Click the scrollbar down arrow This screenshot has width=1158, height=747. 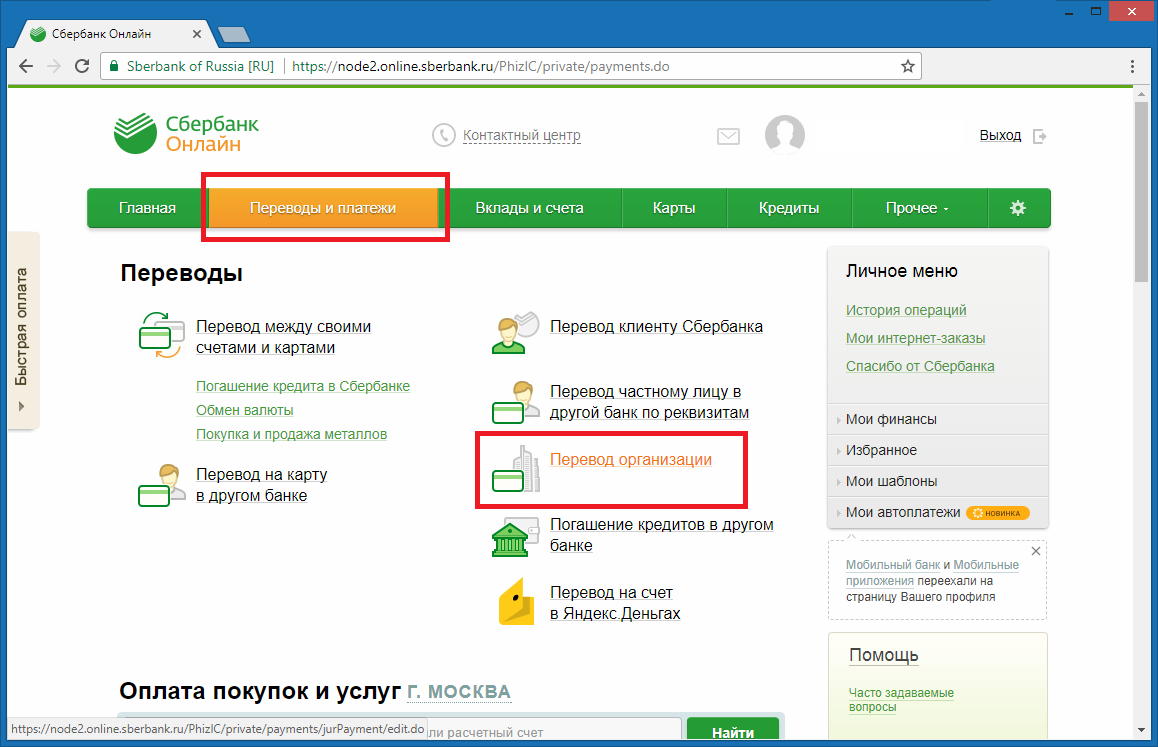[x=1141, y=730]
